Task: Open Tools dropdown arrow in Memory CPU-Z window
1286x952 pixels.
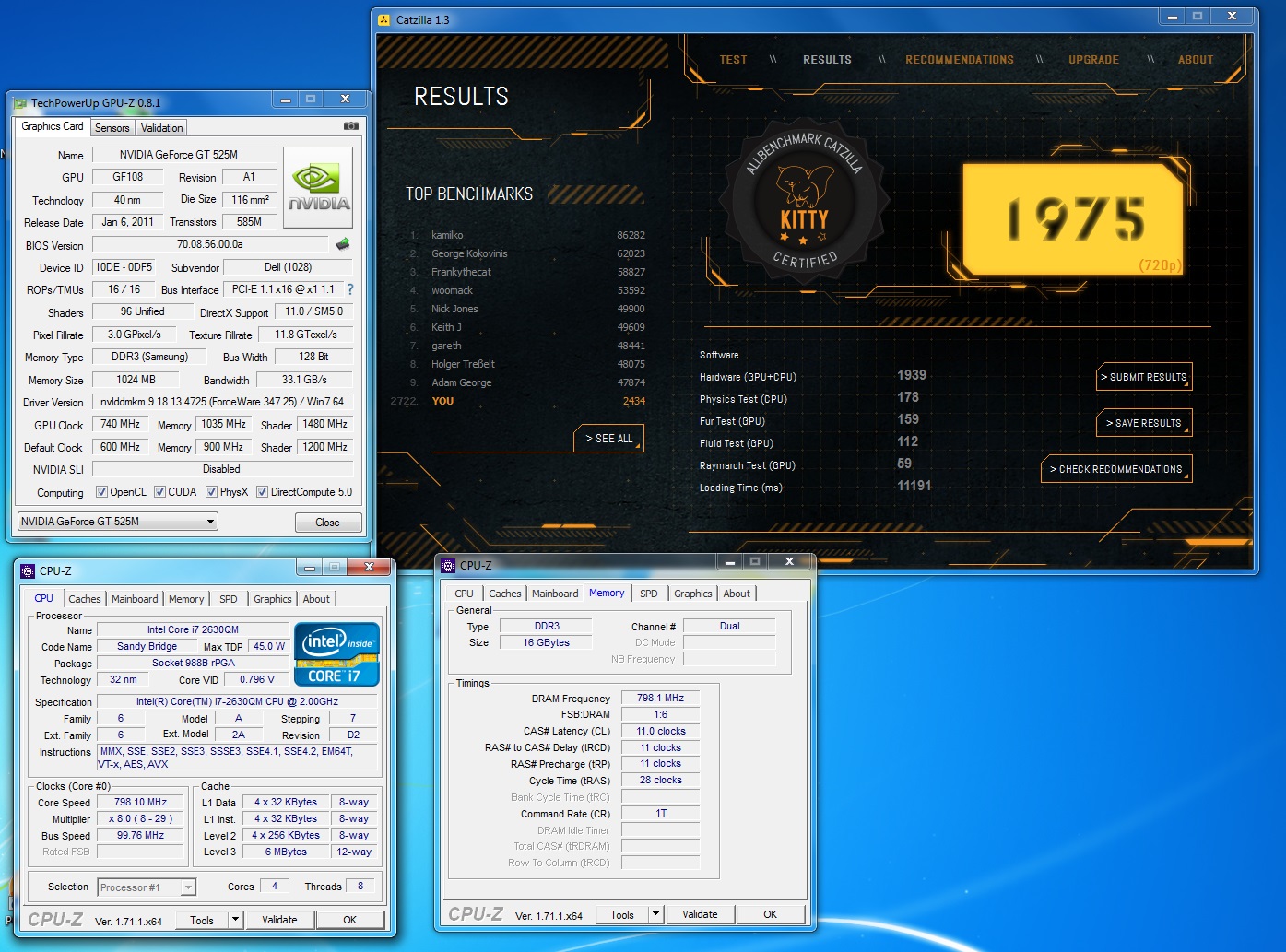Action: (x=656, y=914)
